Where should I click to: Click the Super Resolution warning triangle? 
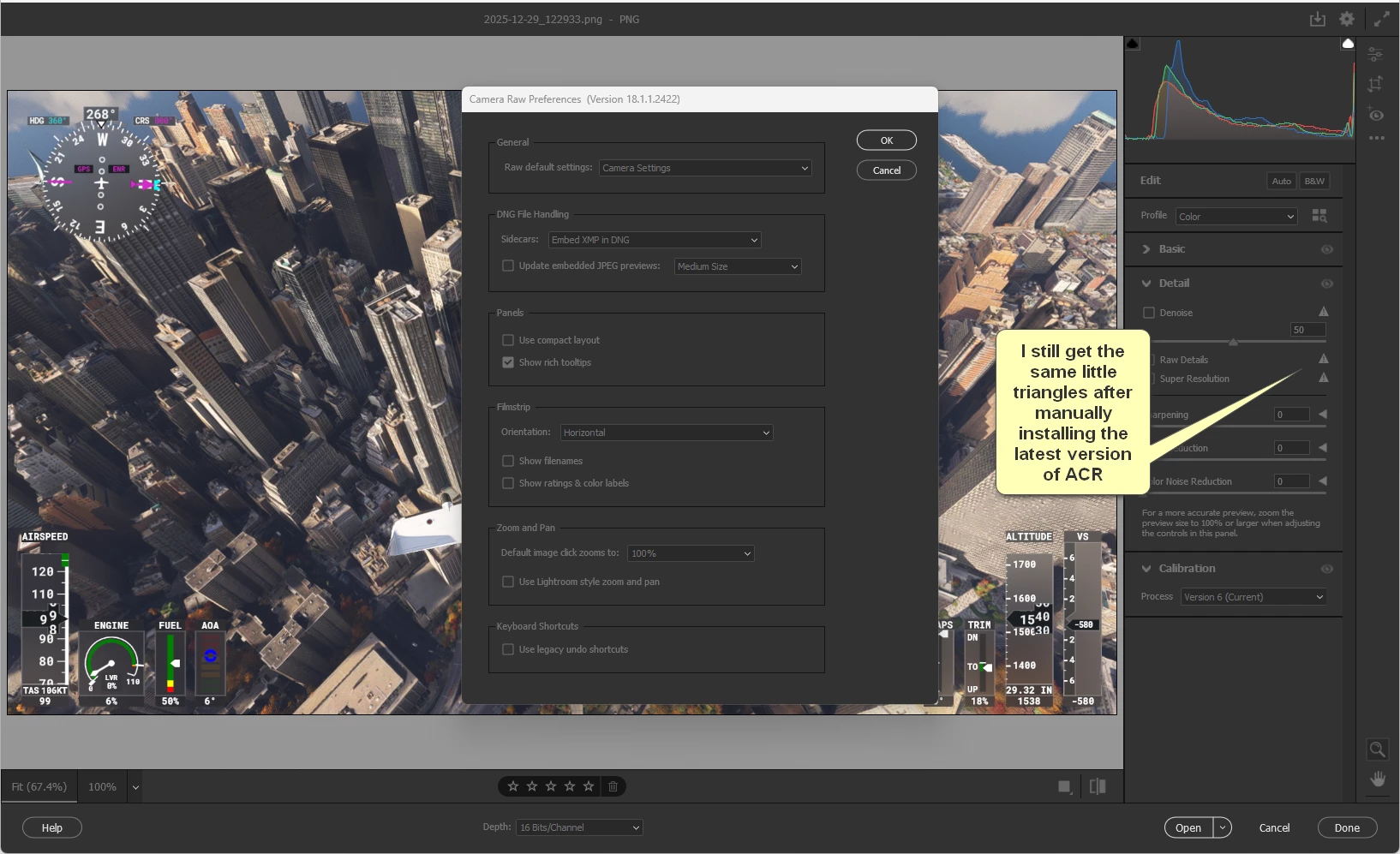1324,378
